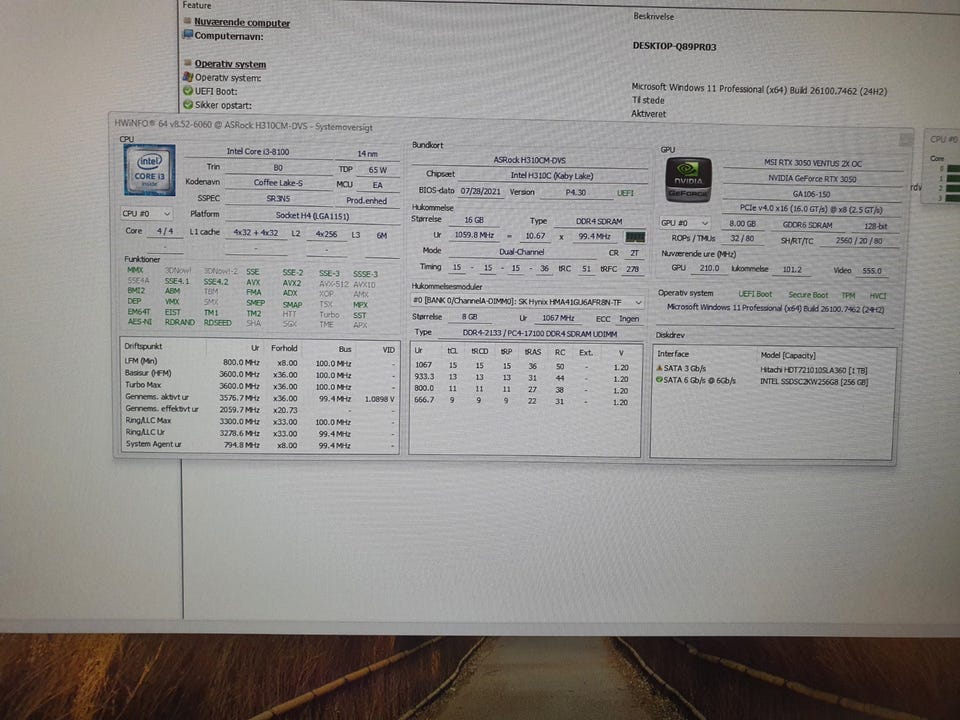This screenshot has height=720, width=960.
Task: Click the 666.7 memory timing row
Action: click(525, 401)
